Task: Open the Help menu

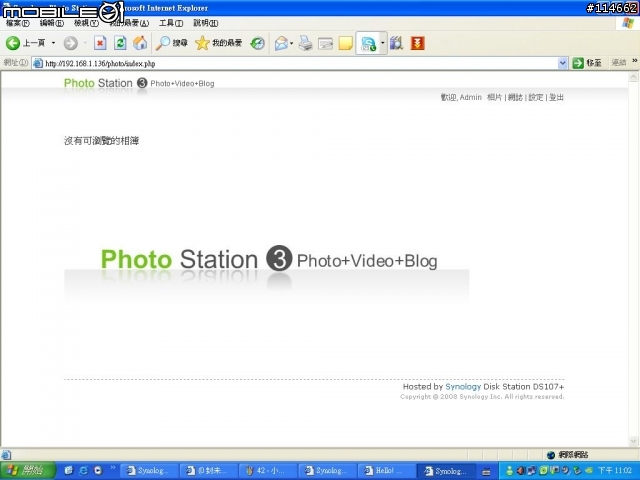Action: pyautogui.click(x=205, y=23)
